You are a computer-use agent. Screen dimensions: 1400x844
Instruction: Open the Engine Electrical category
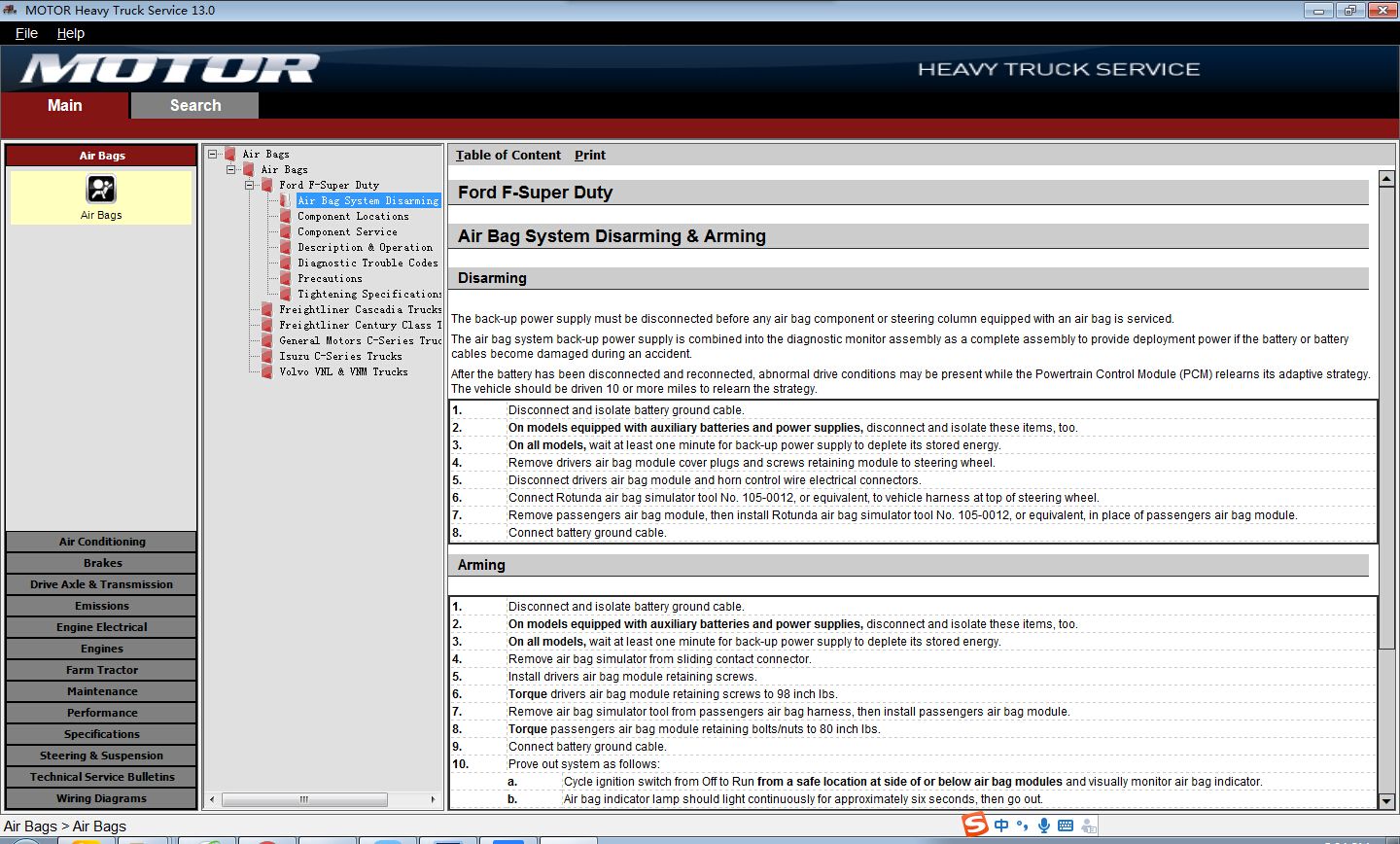tap(102, 627)
